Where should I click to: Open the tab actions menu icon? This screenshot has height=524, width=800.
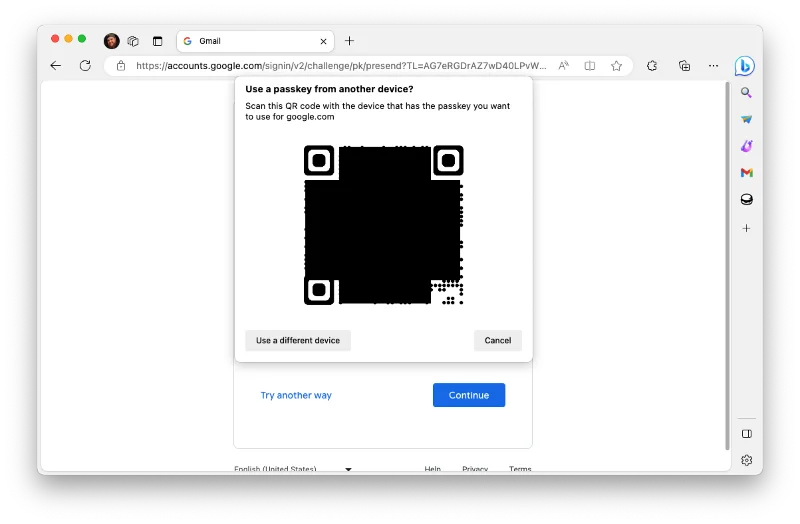coord(157,41)
